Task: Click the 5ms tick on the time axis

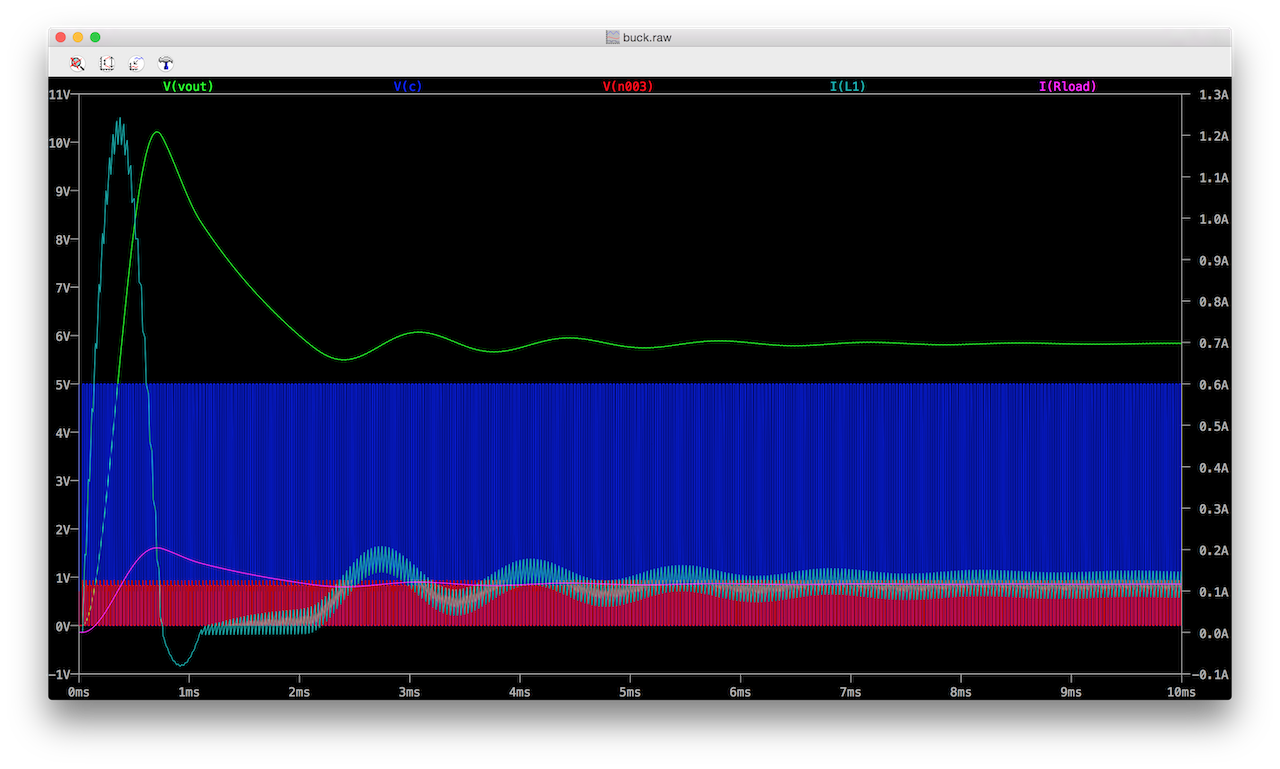Action: [630, 693]
